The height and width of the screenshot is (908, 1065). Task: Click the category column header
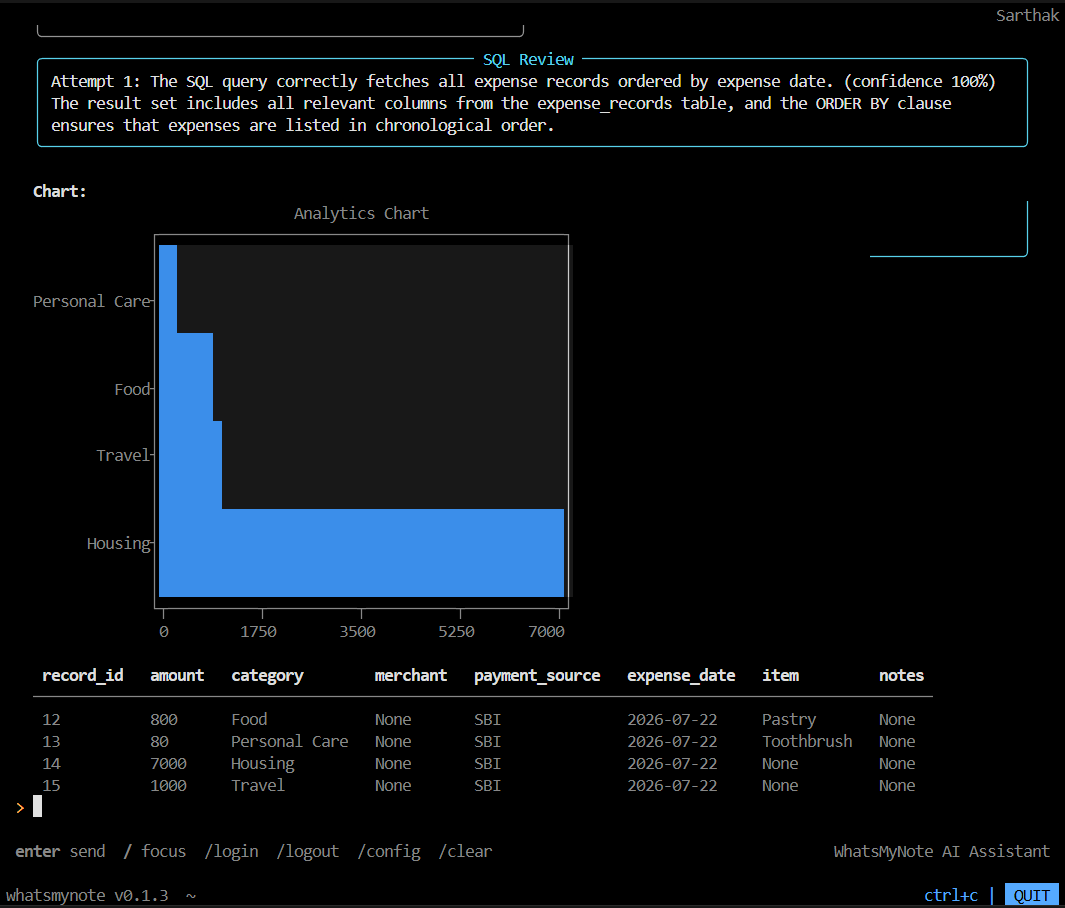[x=267, y=676]
